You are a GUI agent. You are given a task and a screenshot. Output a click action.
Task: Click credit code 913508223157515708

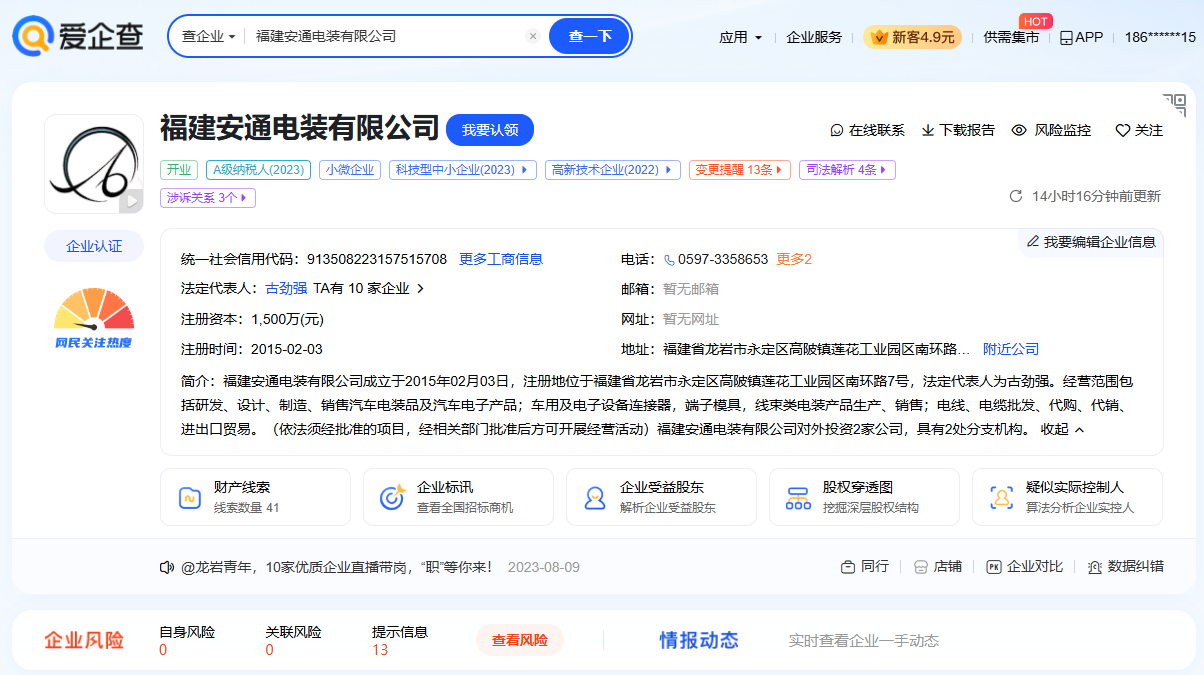pos(377,259)
